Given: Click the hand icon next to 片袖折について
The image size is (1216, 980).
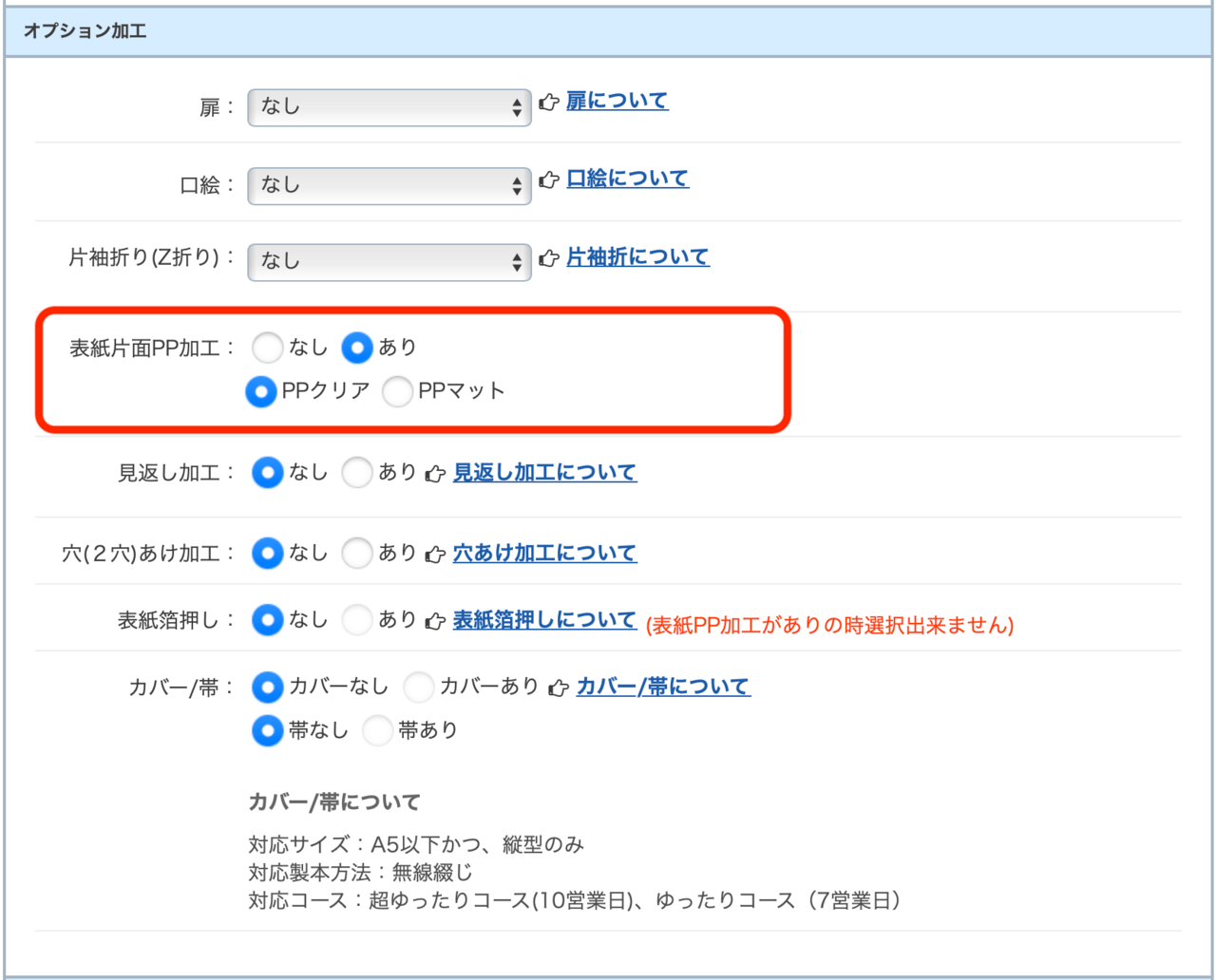Looking at the screenshot, I should click(548, 258).
